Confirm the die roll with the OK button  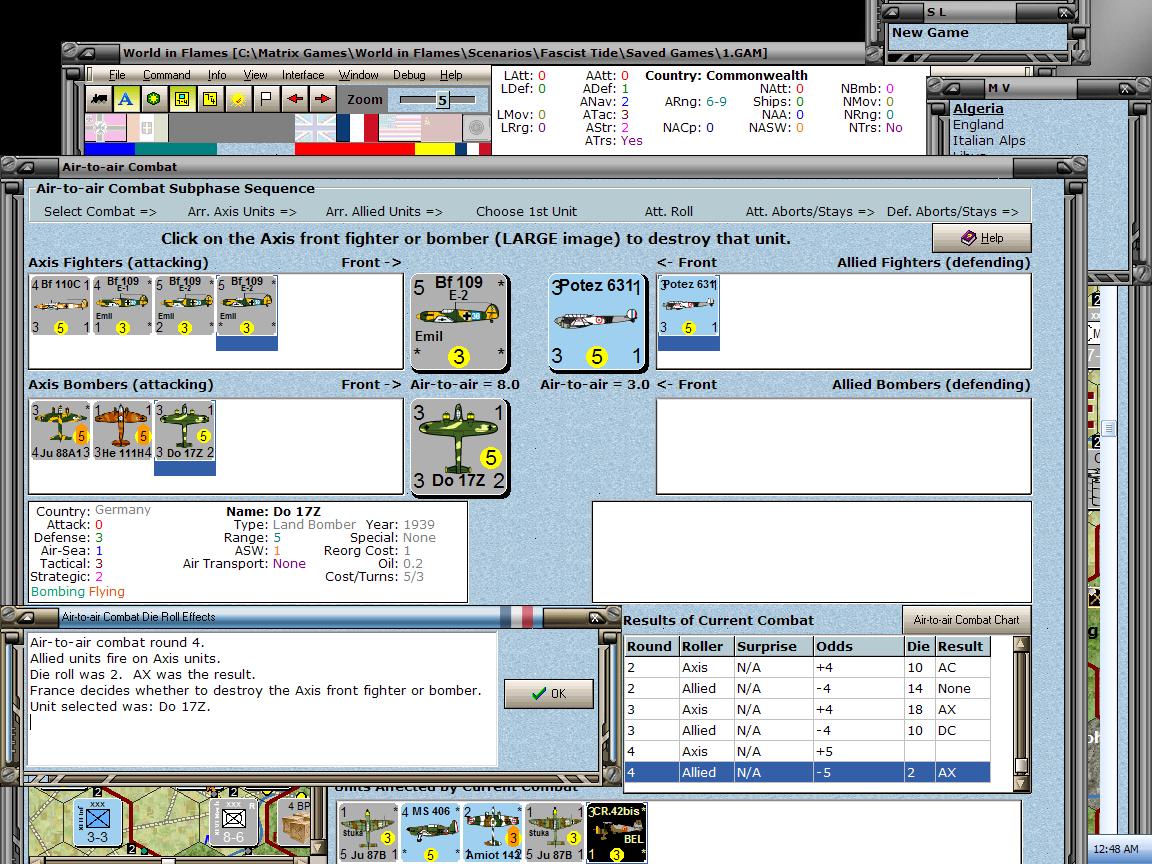tap(549, 694)
